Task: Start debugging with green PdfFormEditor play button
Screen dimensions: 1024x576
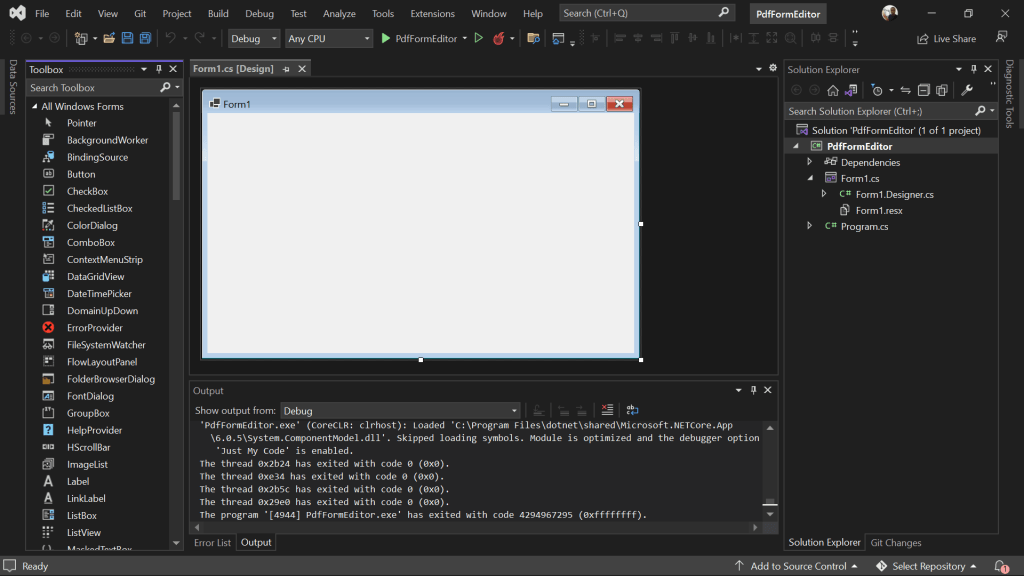Action: pyautogui.click(x=419, y=39)
